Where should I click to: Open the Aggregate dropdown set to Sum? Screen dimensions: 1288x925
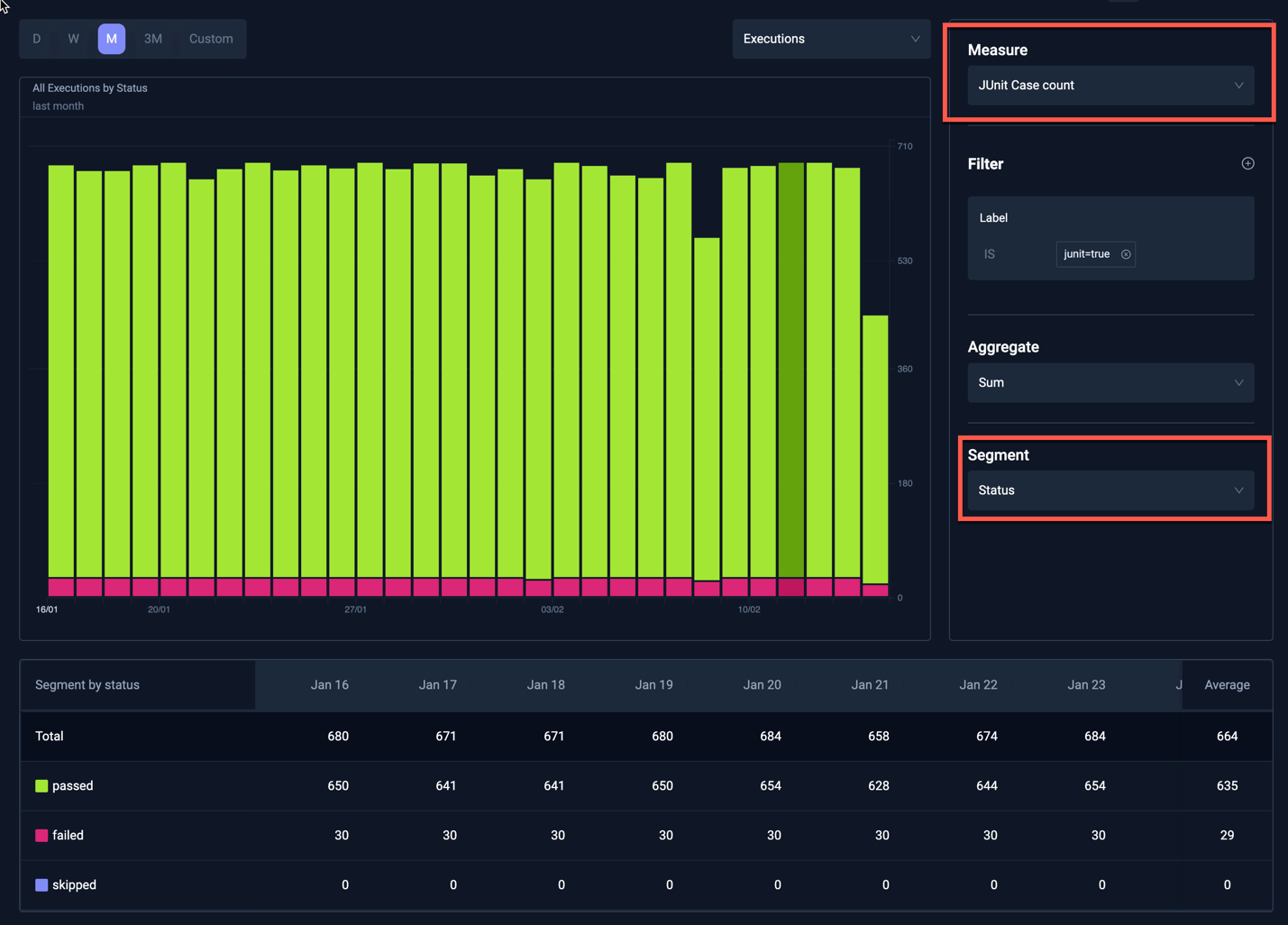[x=1110, y=382]
